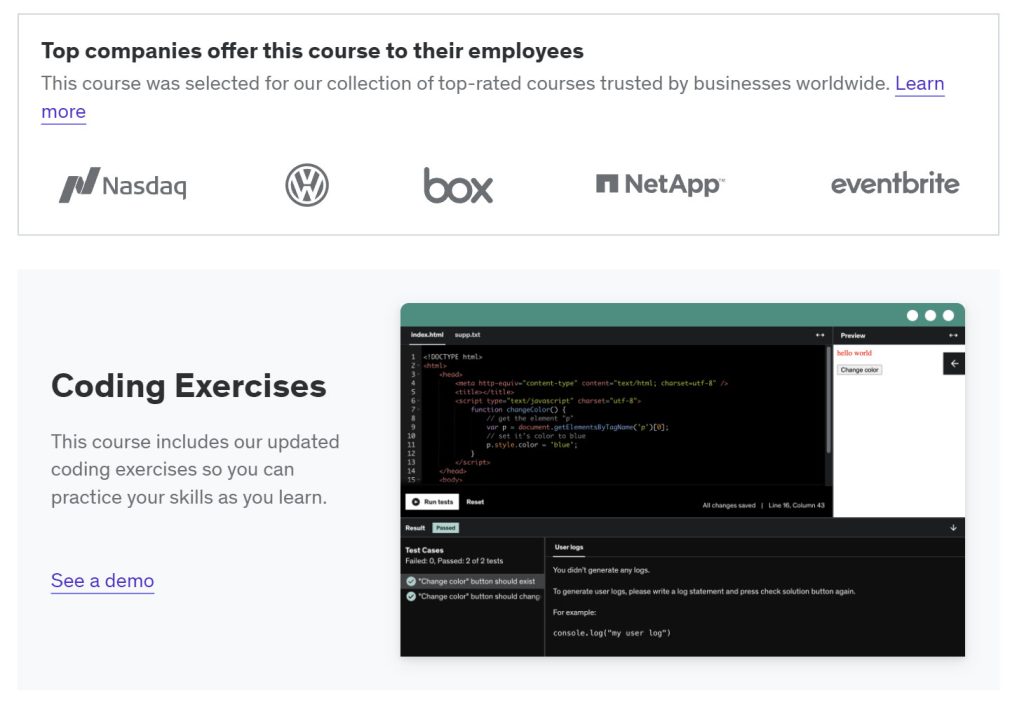
Task: Widen the Preview pane using its expand arrows
Action: point(952,335)
